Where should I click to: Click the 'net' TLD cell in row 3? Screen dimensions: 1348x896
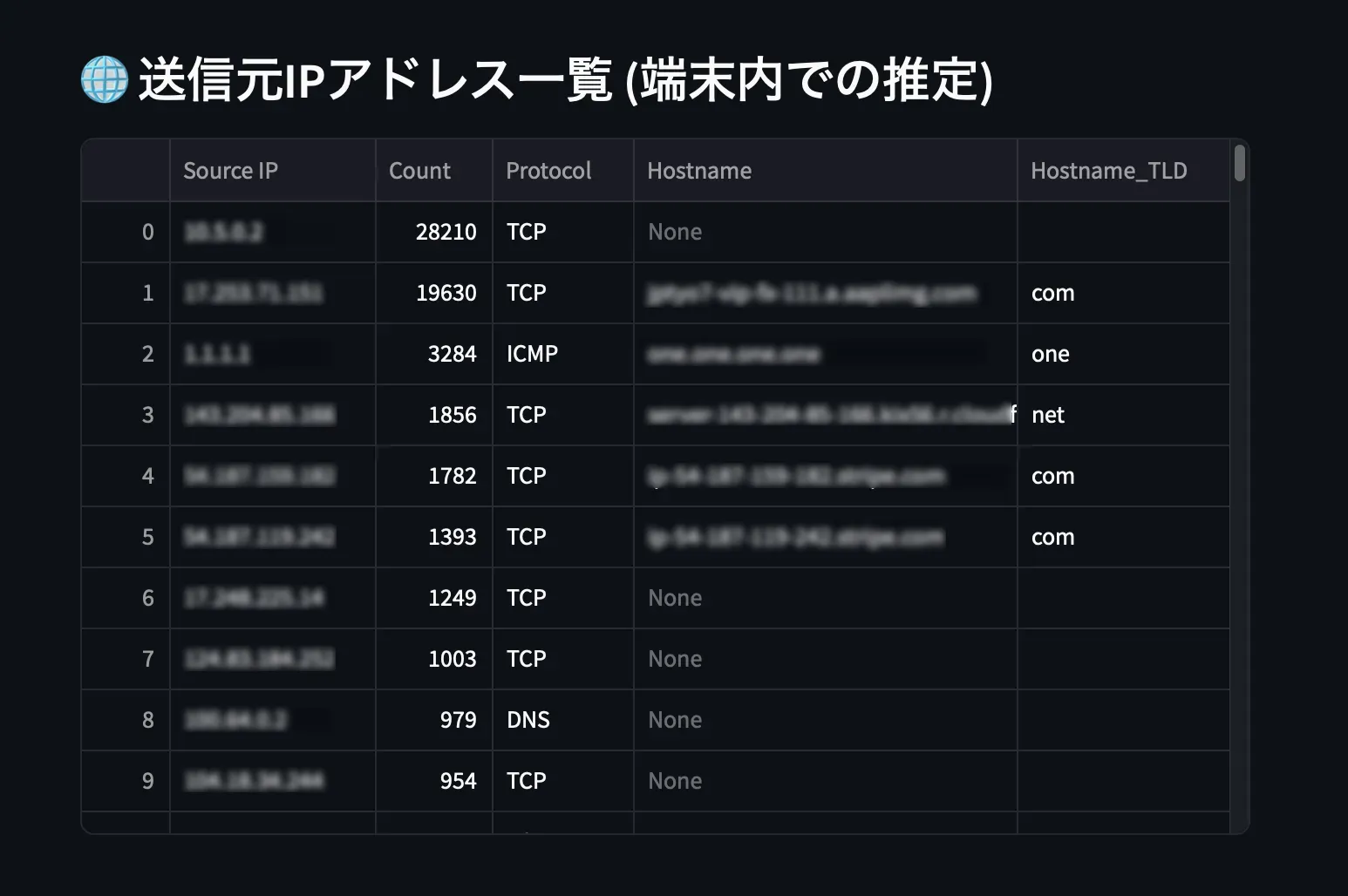(x=1047, y=415)
